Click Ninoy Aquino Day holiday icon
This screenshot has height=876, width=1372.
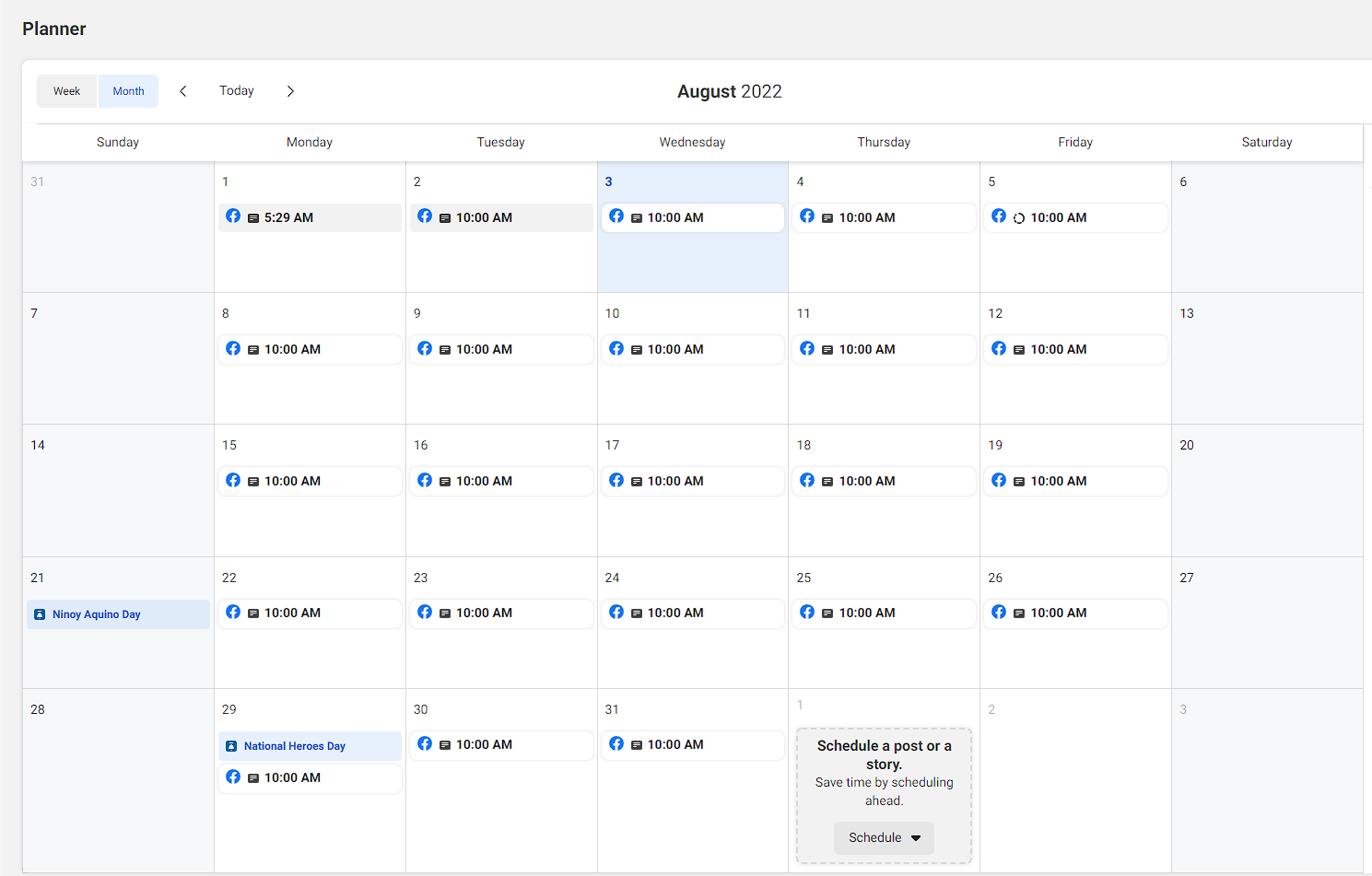click(x=40, y=614)
